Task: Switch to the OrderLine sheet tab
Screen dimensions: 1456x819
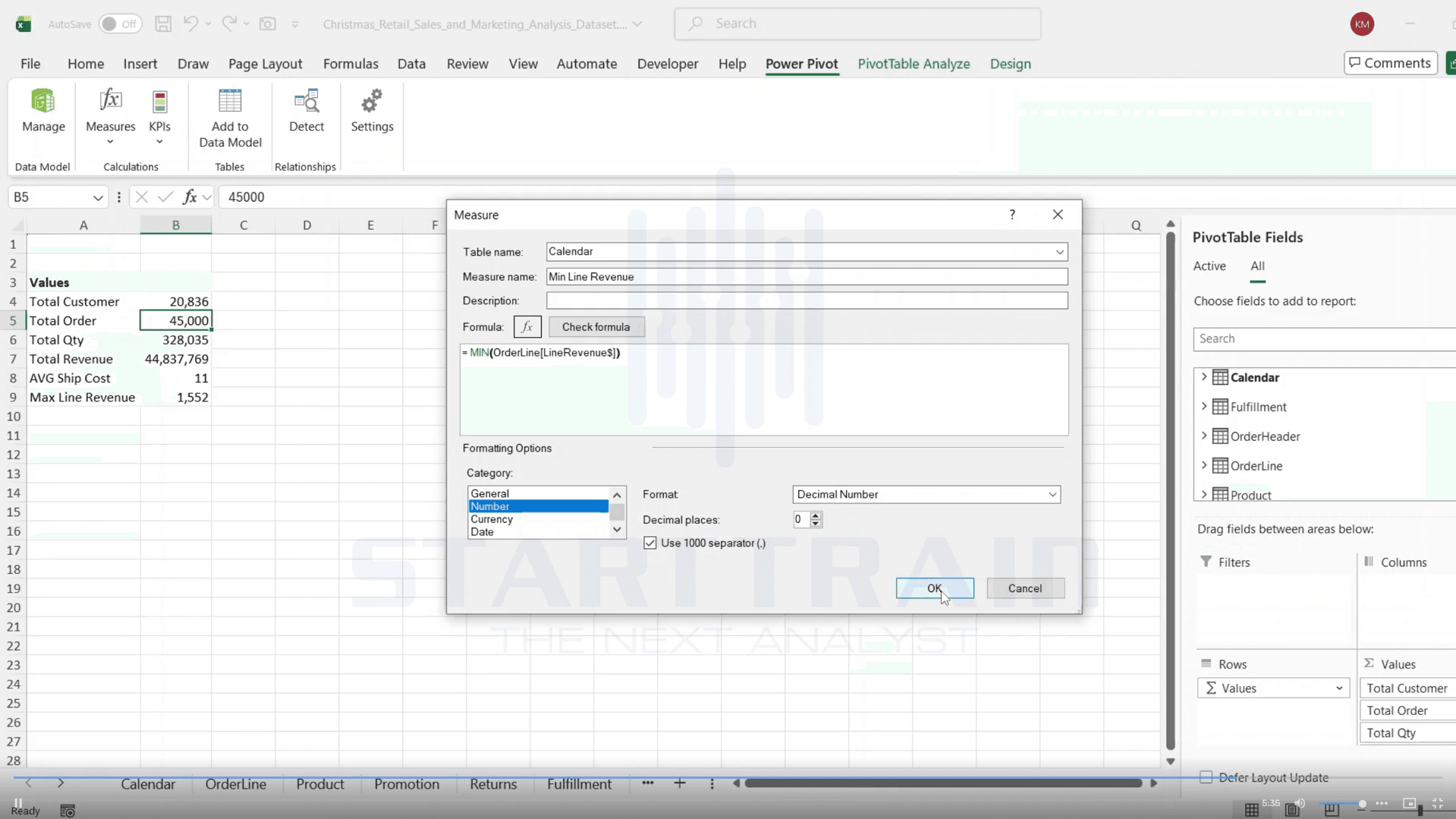Action: click(235, 784)
